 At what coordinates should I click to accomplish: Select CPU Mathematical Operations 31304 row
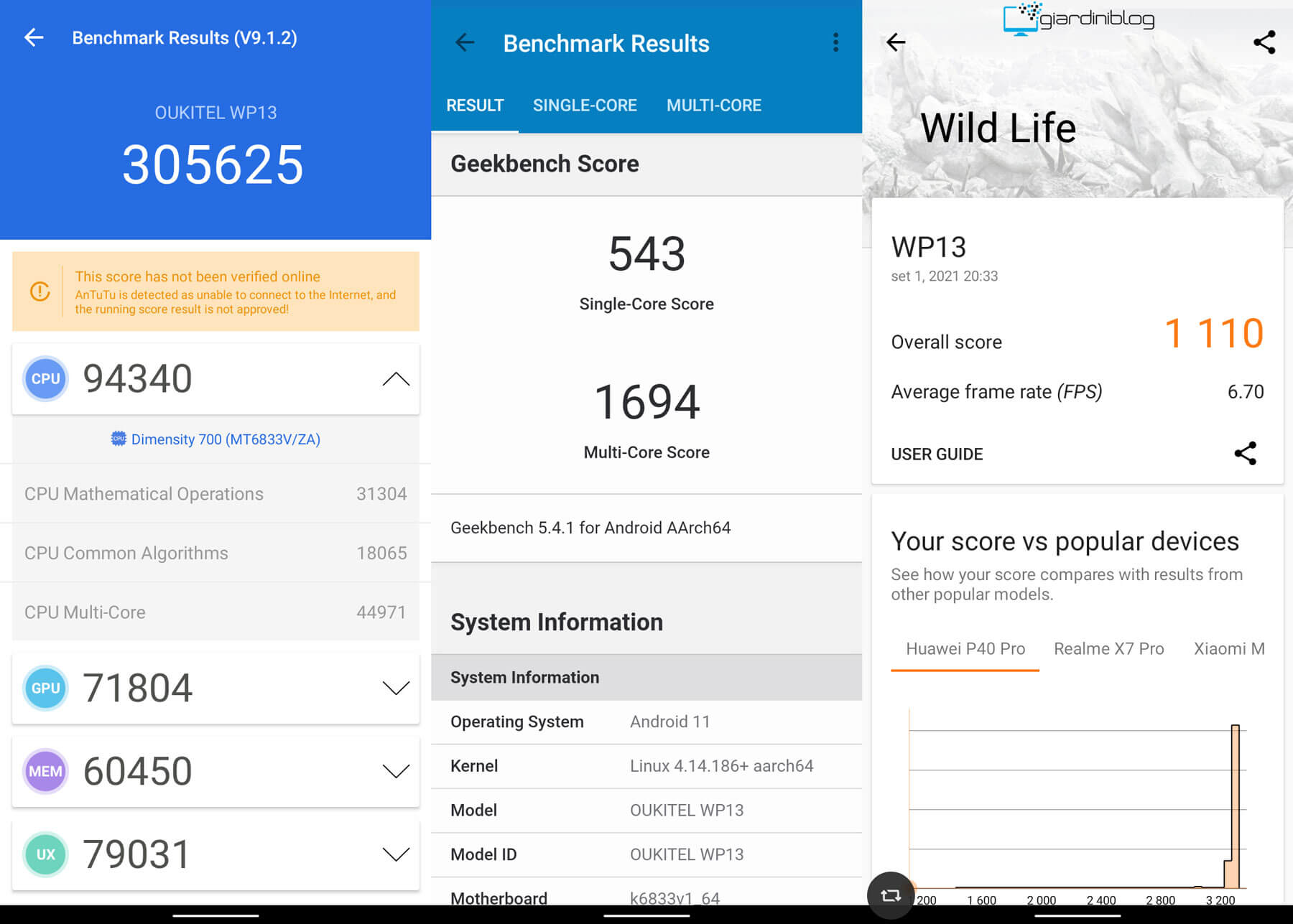click(x=215, y=494)
